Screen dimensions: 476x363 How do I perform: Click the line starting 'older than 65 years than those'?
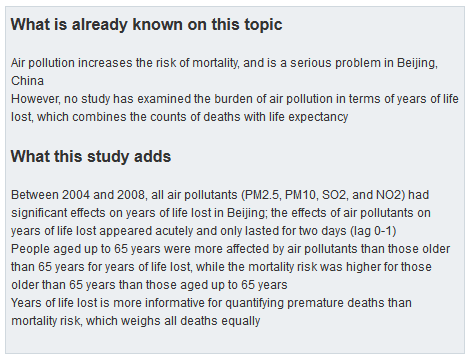149,285
